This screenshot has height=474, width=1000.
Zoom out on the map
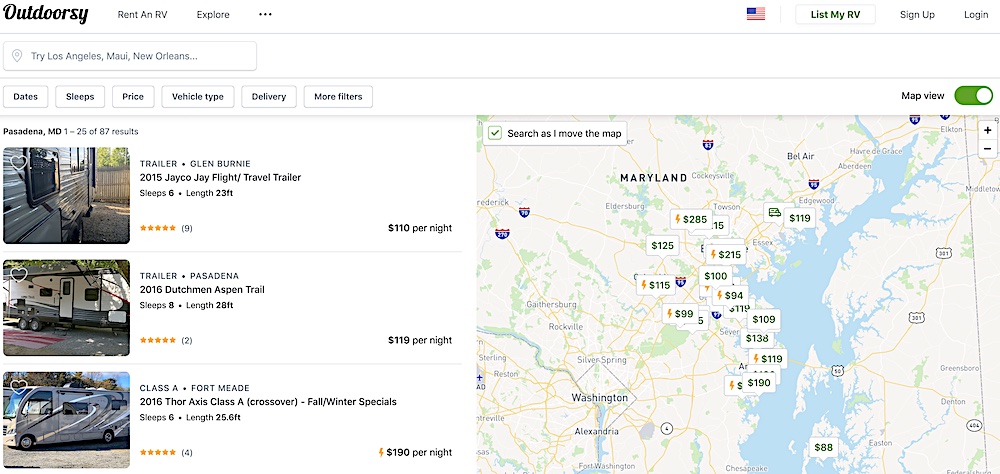click(x=988, y=149)
